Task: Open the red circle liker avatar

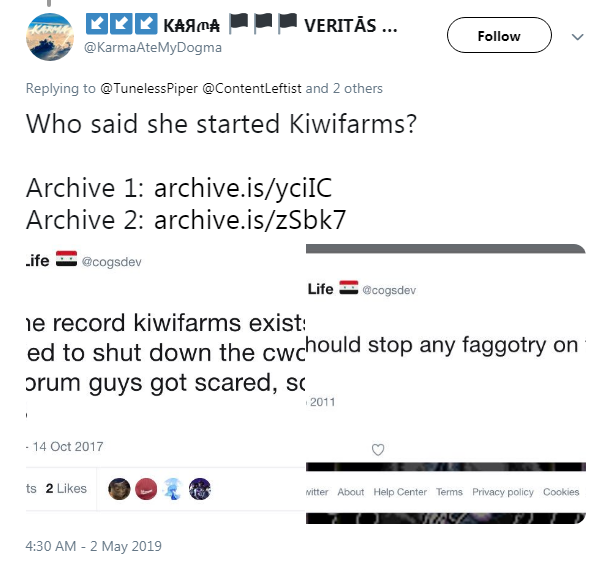Action: coord(146,489)
